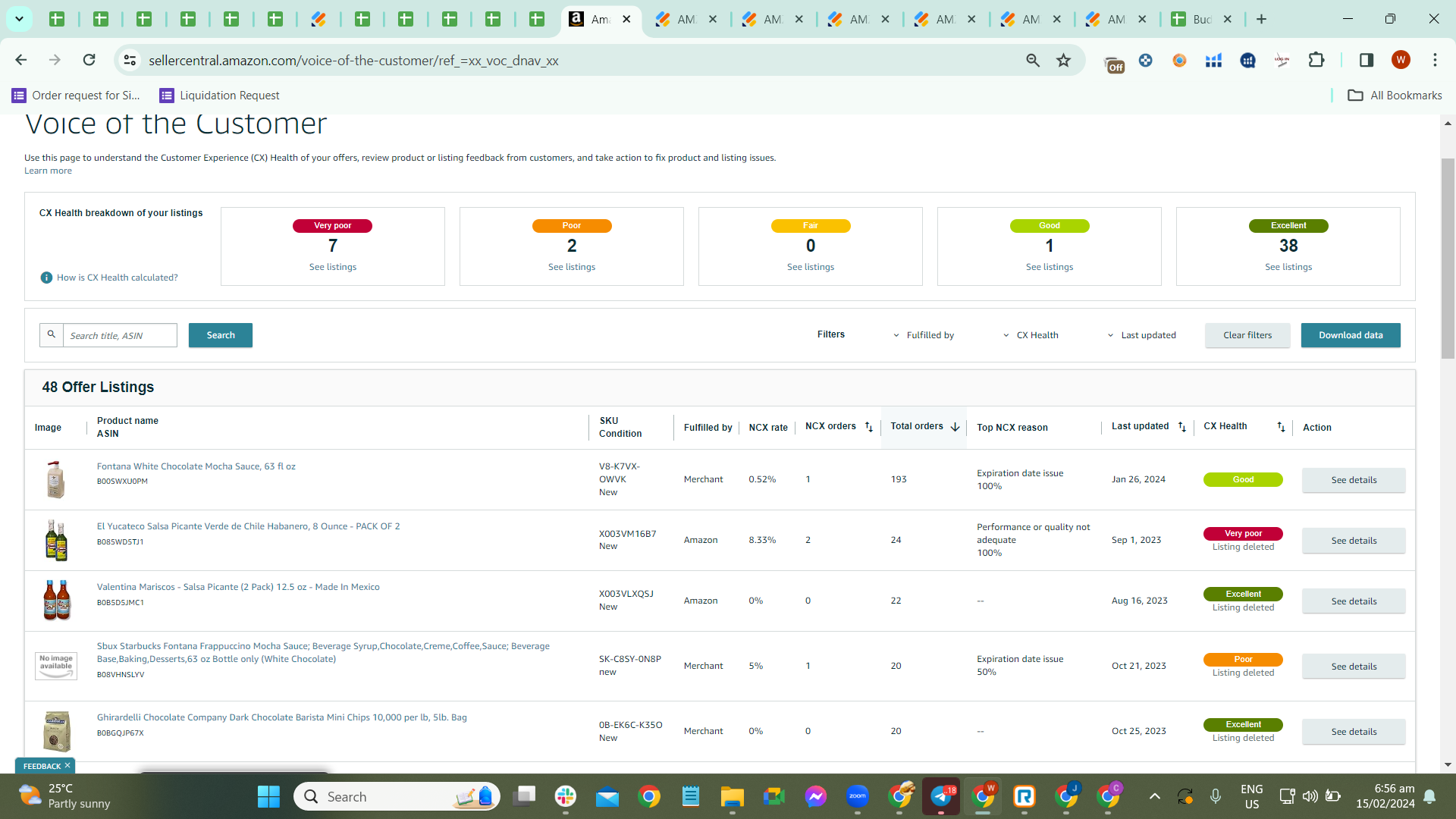The image size is (1456, 819).
Task: Open 'How is CX Health calculated?' link
Action: click(x=118, y=278)
